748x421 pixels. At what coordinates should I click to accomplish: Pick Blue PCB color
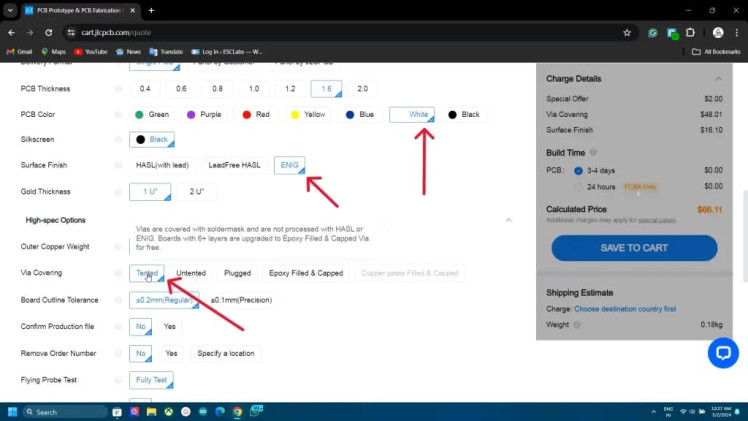(x=360, y=114)
